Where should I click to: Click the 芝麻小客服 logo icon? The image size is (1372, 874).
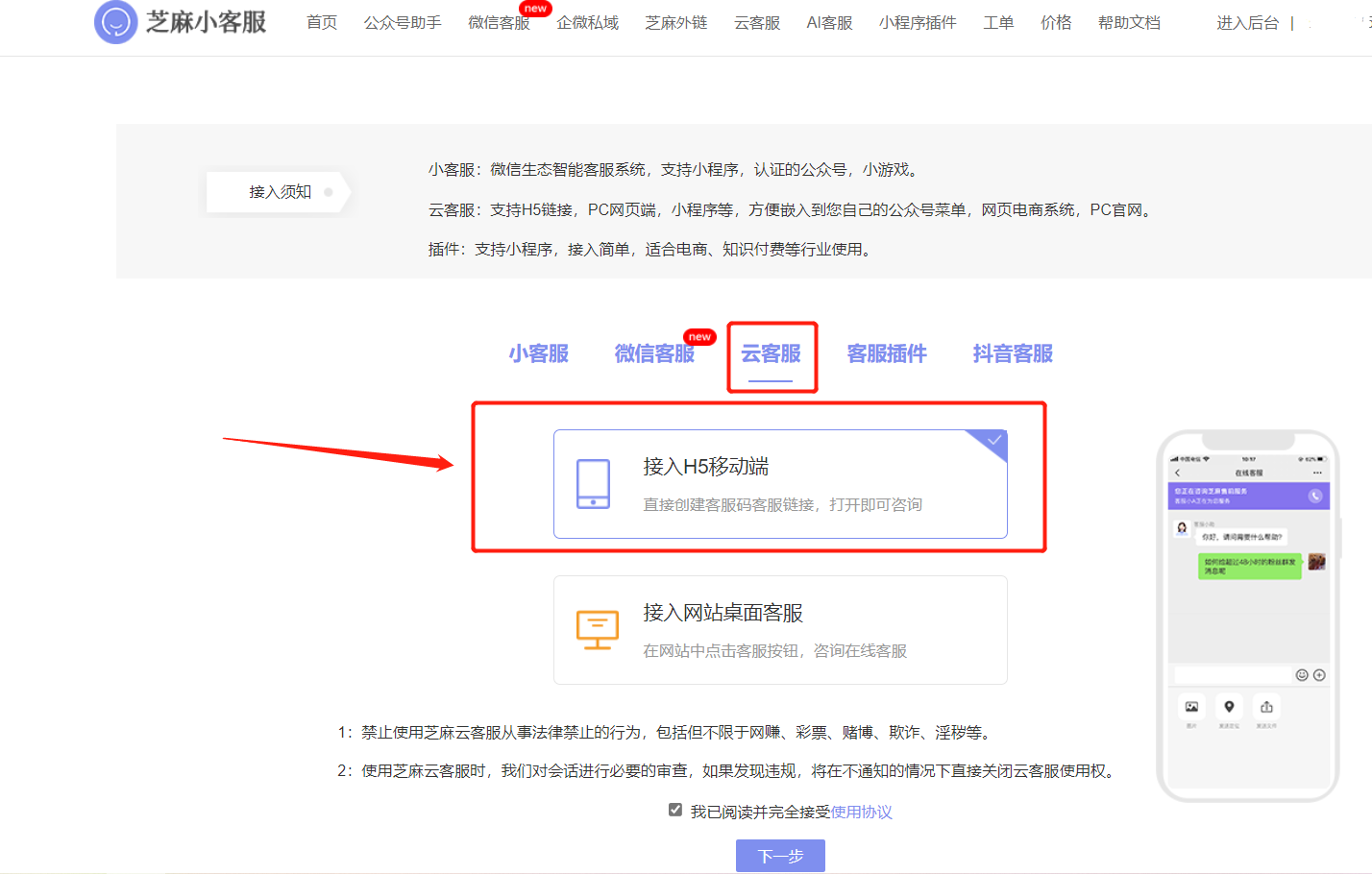116,22
